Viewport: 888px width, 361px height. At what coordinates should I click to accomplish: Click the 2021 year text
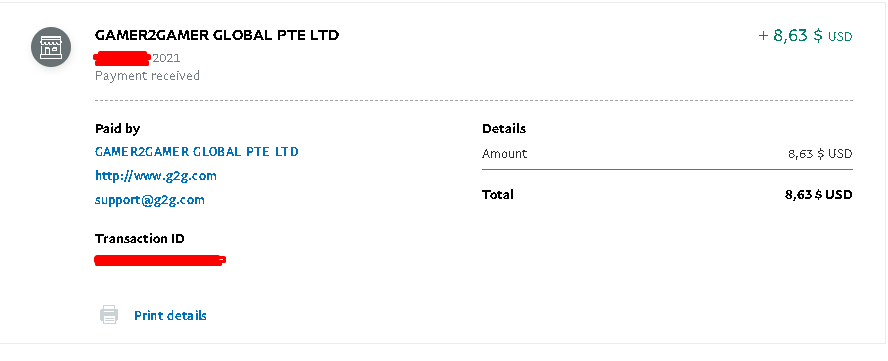(x=166, y=58)
